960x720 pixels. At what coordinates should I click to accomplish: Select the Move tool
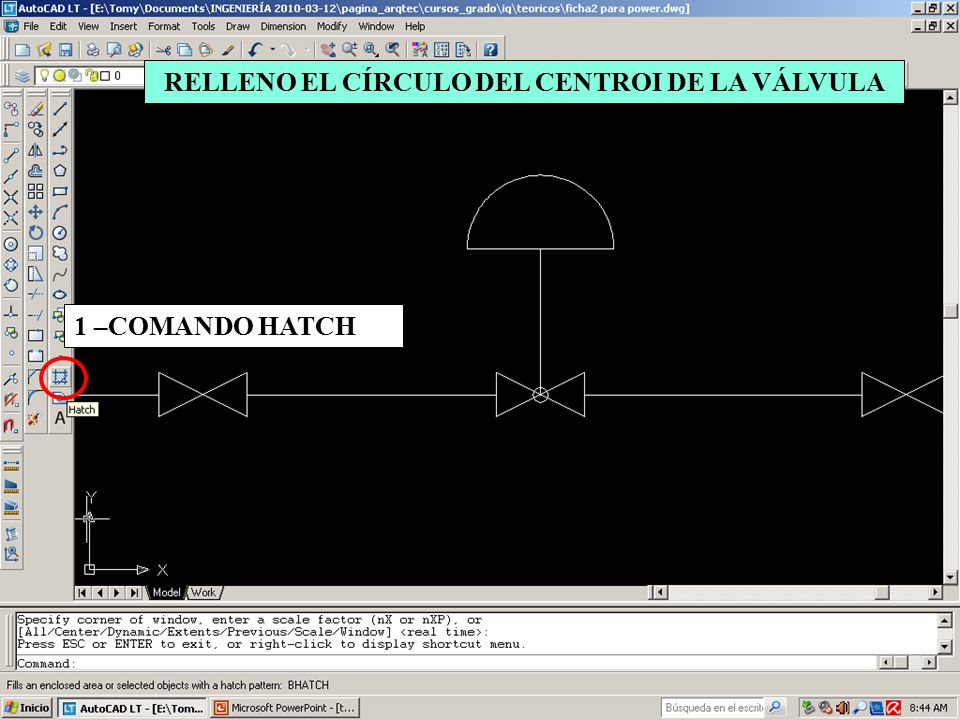tap(36, 212)
